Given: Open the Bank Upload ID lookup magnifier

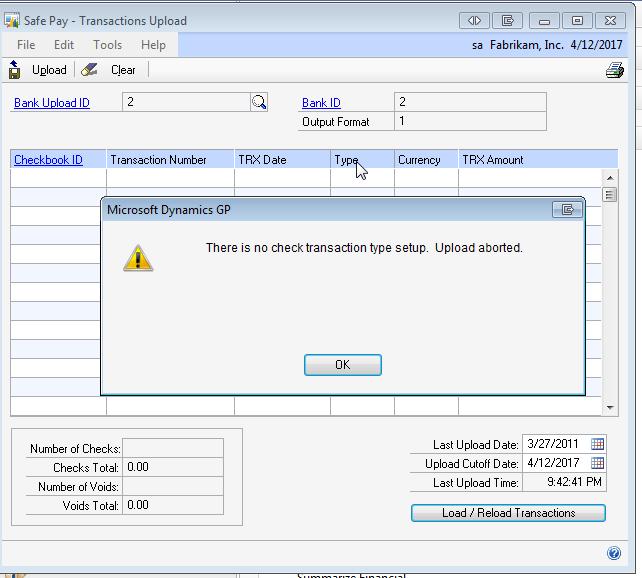Looking at the screenshot, I should (259, 102).
